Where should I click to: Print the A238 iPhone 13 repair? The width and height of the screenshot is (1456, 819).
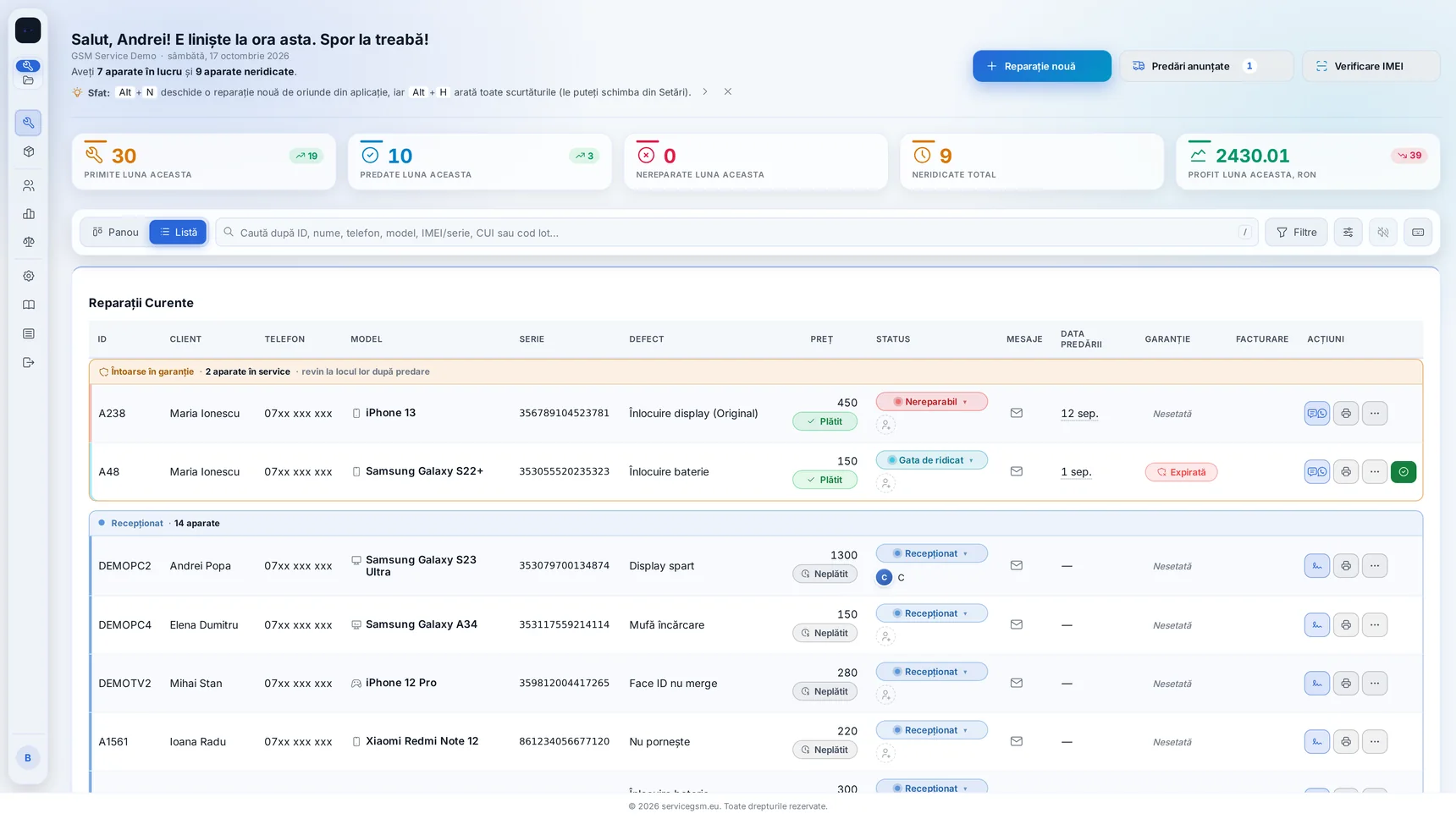coord(1346,413)
